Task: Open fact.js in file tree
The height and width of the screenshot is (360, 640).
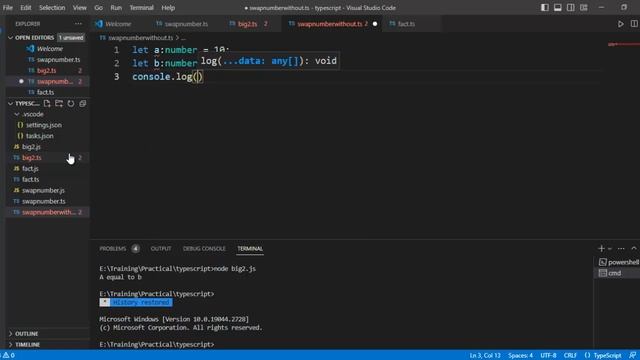Action: pos(30,169)
